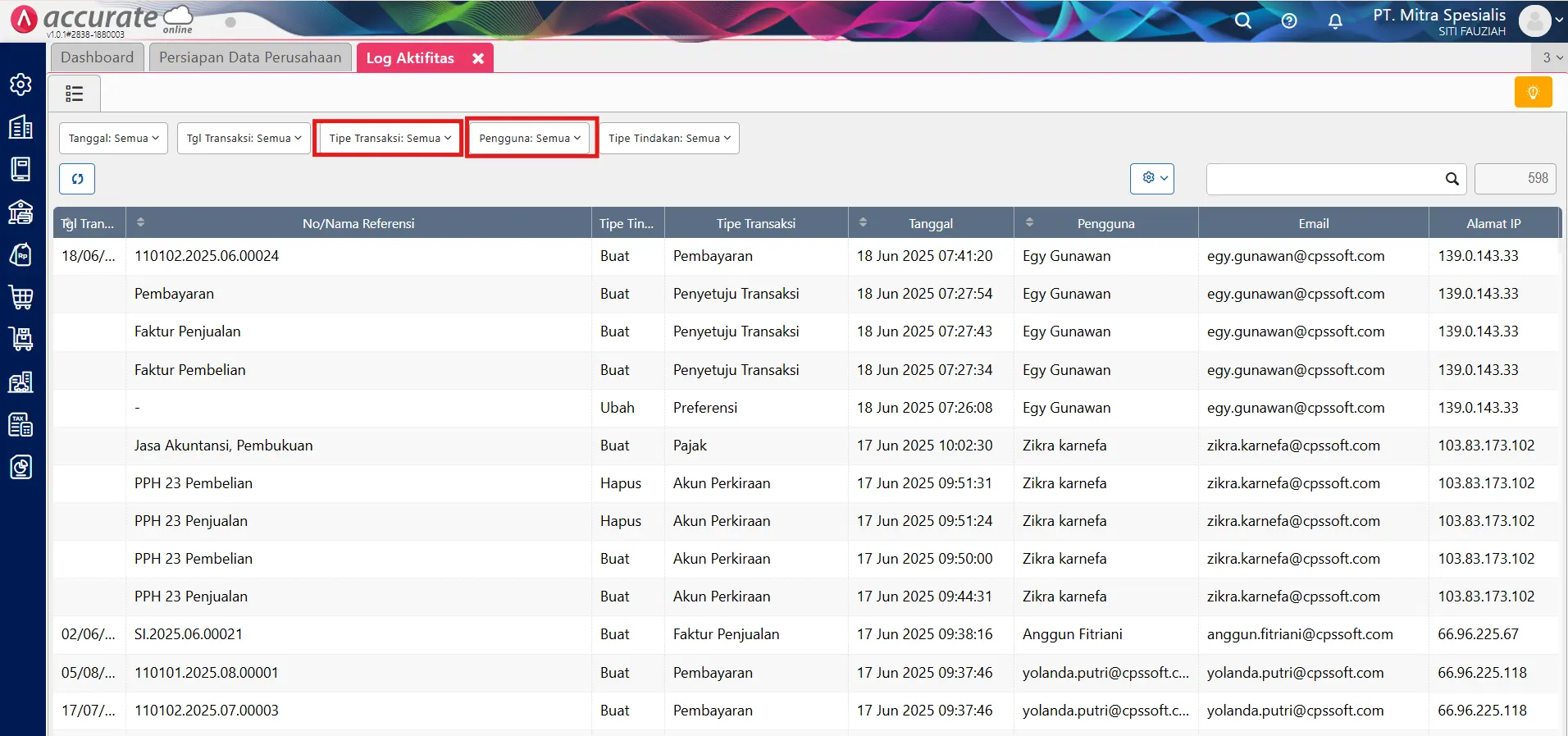Open table column settings gear dropdown
Viewport: 1568px width, 736px height.
tap(1152, 178)
